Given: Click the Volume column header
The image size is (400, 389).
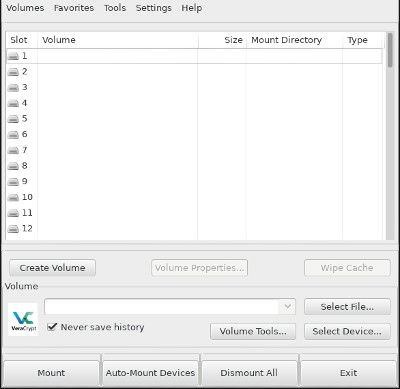Looking at the screenshot, I should click(118, 40).
